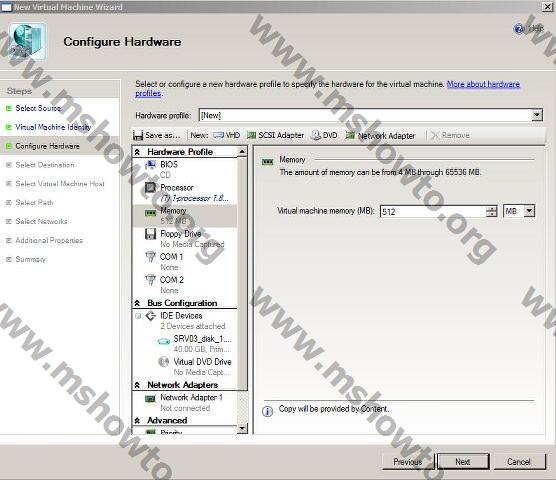Open the Help icon
Viewport: 556px width, 480px height.
pyautogui.click(x=519, y=28)
